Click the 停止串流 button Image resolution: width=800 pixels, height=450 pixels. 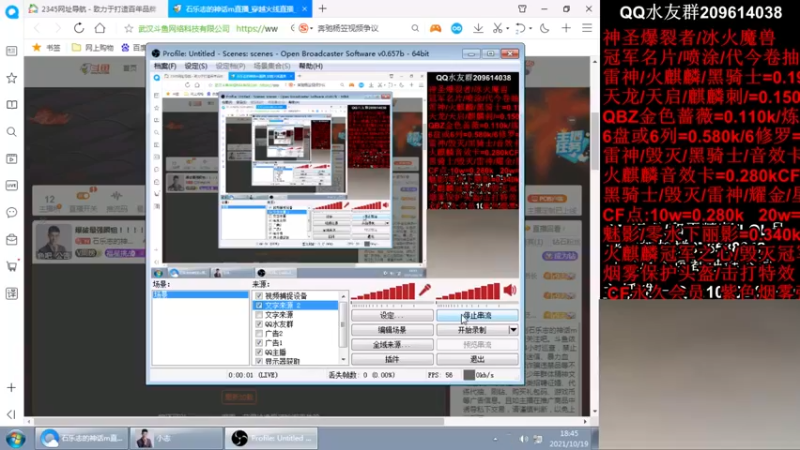point(477,316)
